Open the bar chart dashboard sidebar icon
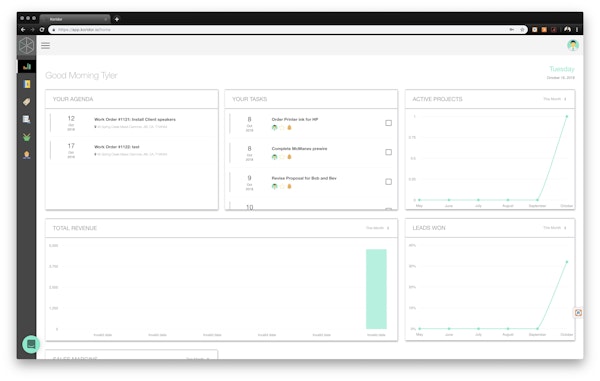 pyautogui.click(x=27, y=67)
